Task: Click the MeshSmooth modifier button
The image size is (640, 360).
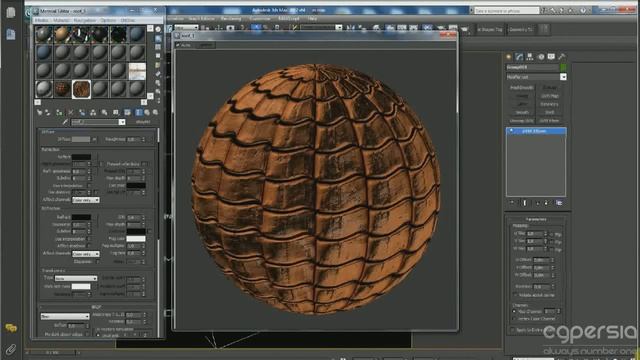Action: 522,88
